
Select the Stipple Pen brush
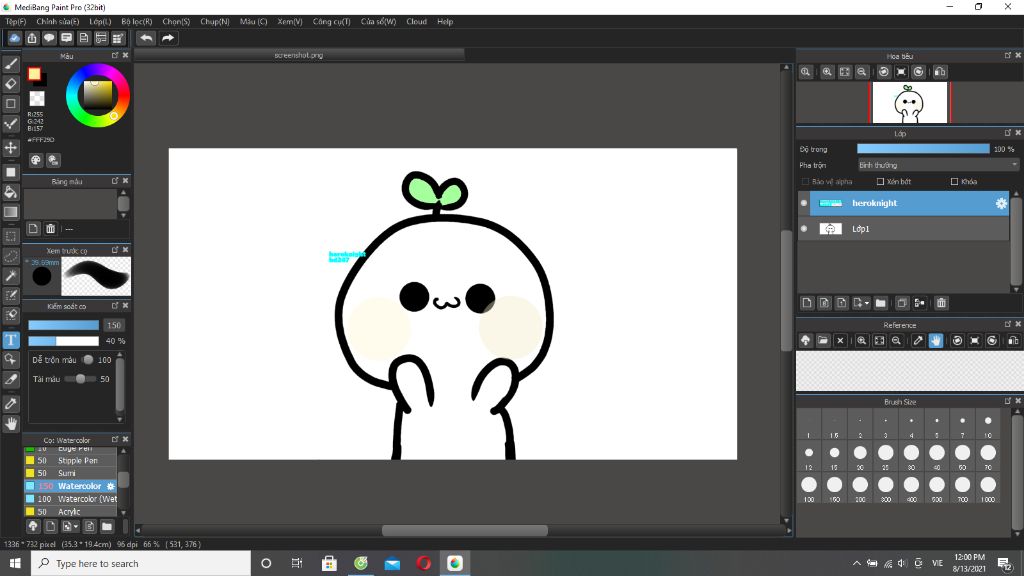[71, 460]
